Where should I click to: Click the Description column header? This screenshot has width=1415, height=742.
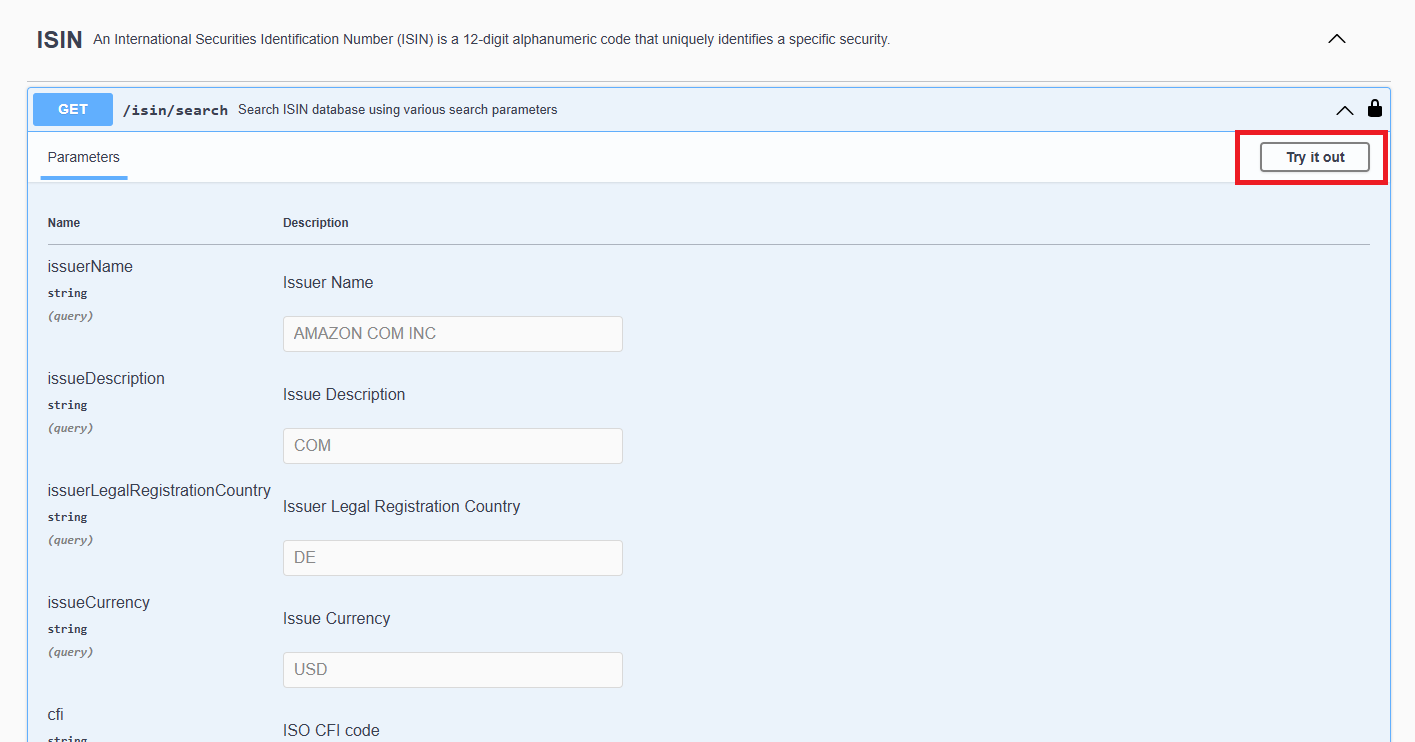[x=316, y=223]
